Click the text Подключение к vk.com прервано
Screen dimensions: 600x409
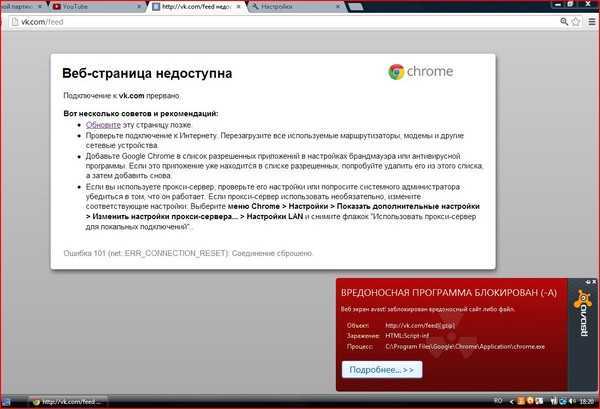(x=121, y=96)
